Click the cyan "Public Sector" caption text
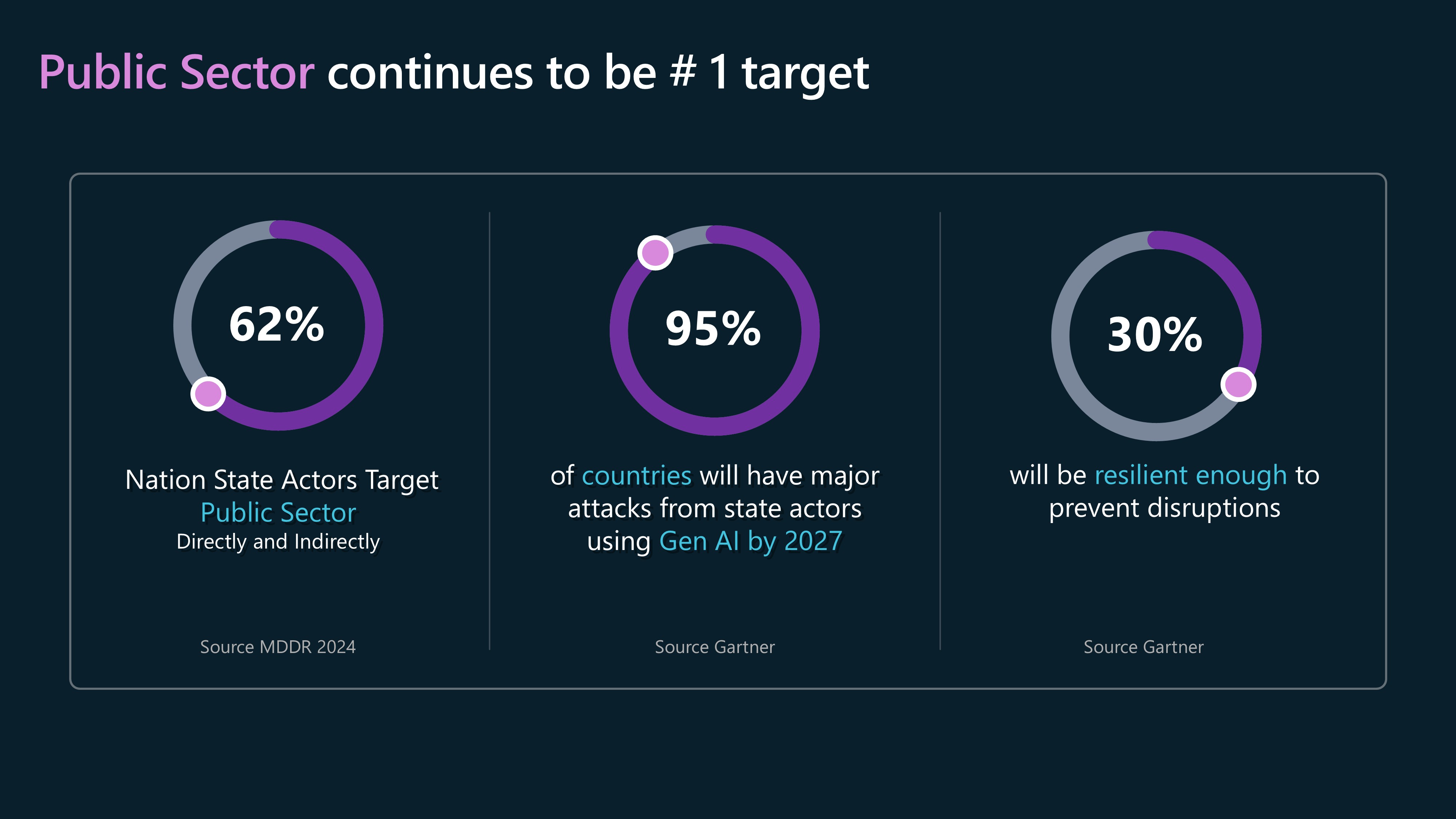 [x=278, y=513]
